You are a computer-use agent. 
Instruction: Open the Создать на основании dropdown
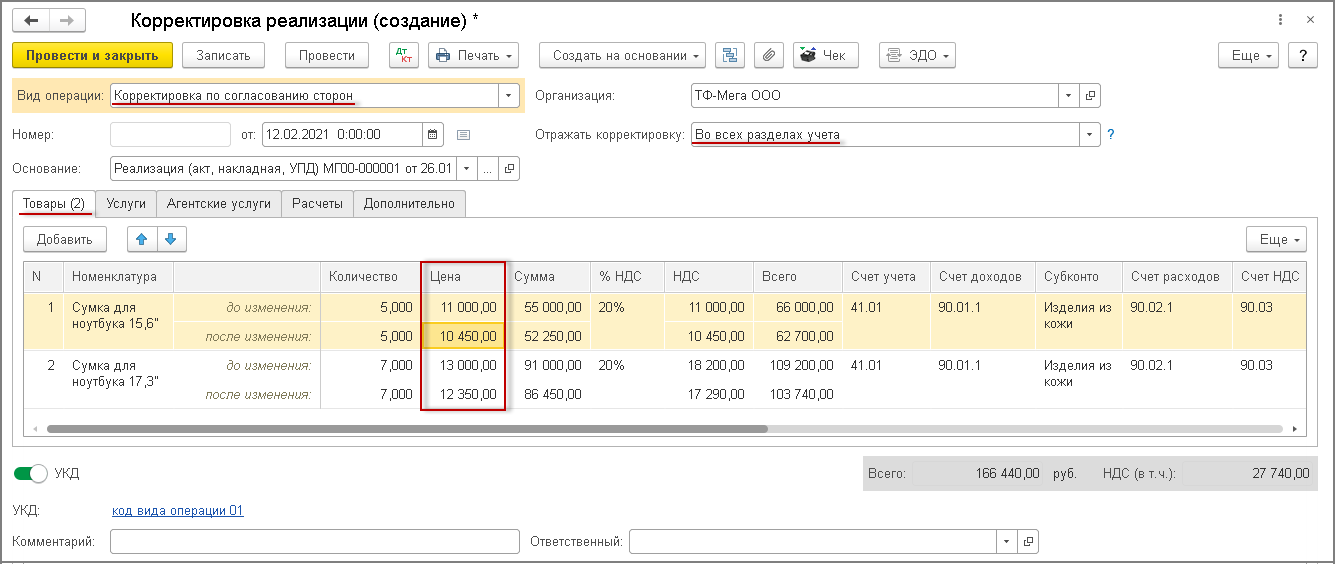click(622, 55)
